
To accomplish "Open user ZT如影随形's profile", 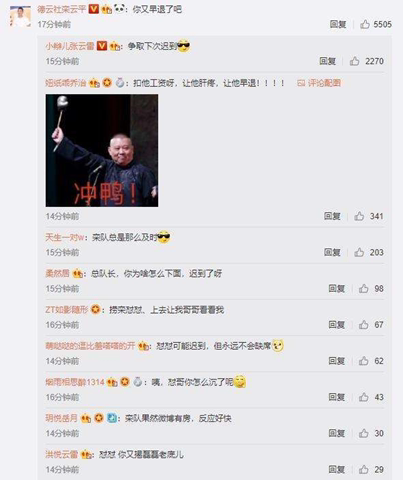I will click(x=67, y=310).
